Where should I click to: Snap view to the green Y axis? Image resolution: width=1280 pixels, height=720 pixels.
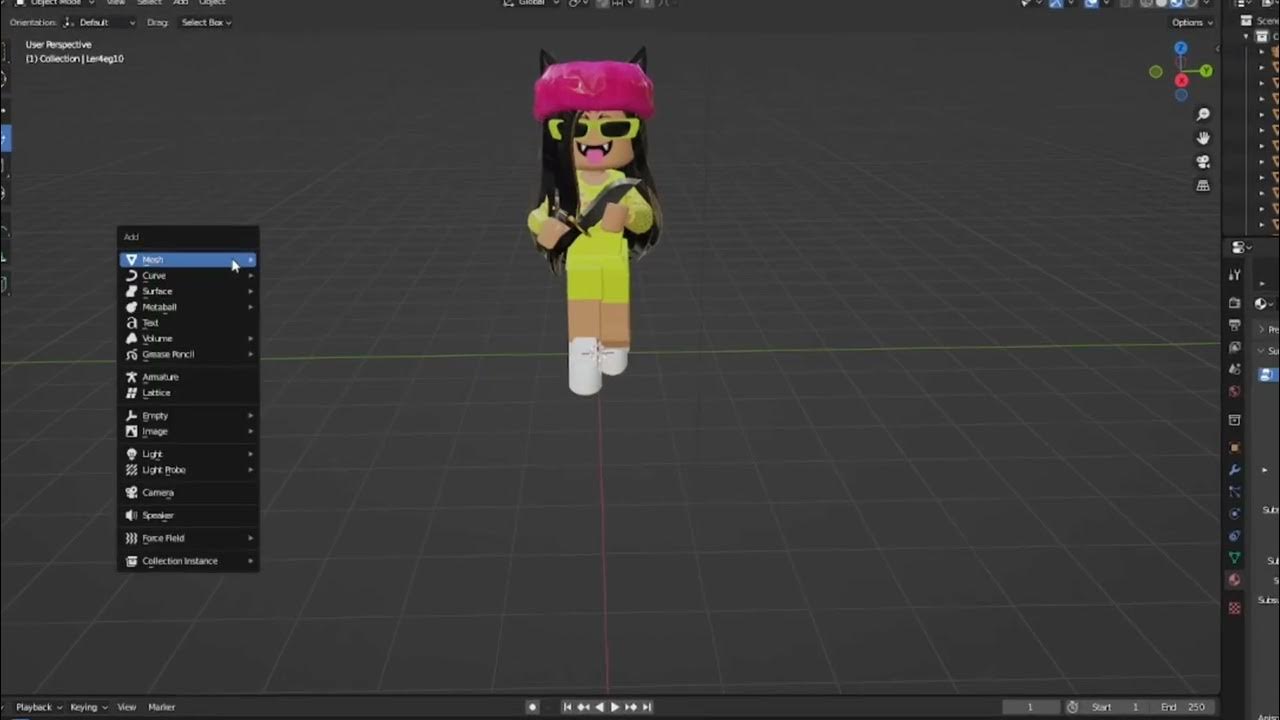[1206, 71]
